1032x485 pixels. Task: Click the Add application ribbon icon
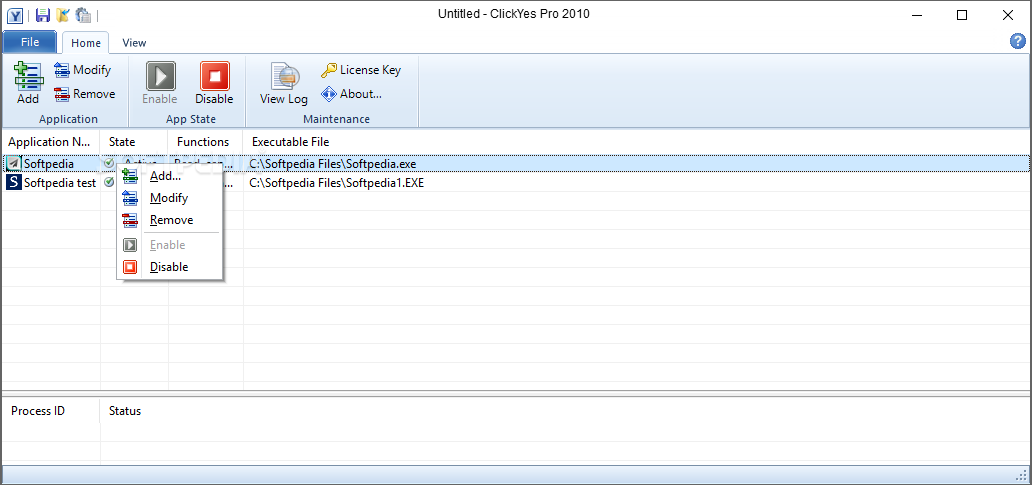28,83
